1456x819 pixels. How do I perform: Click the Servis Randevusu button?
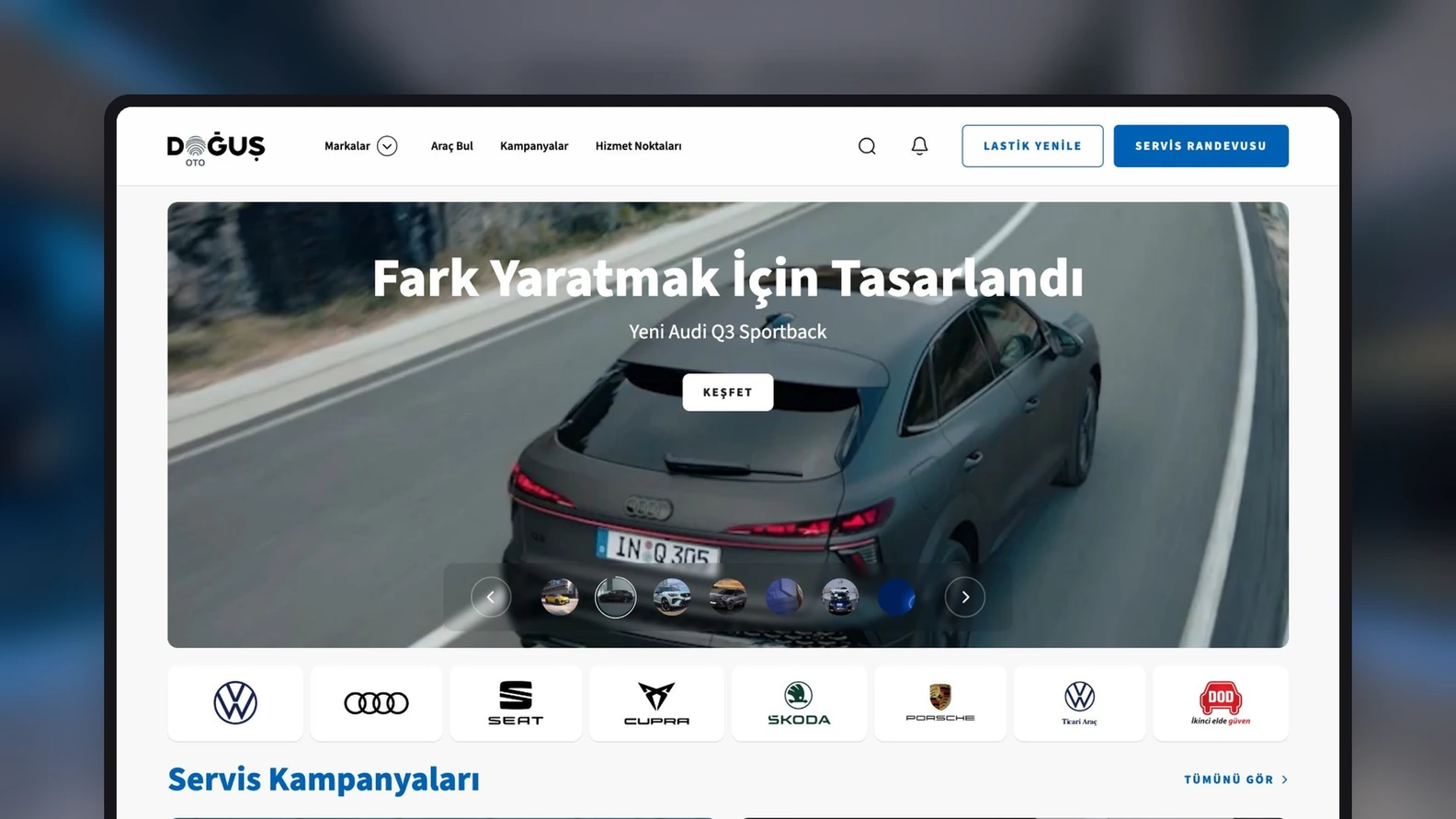pos(1200,146)
